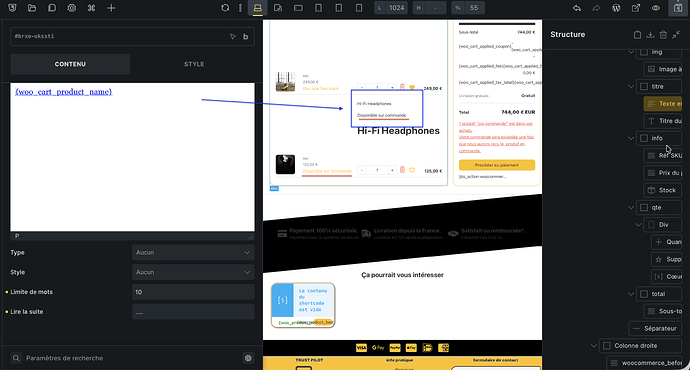The height and width of the screenshot is (370, 690).
Task: Click the search magnifier icon
Action: 16,358
